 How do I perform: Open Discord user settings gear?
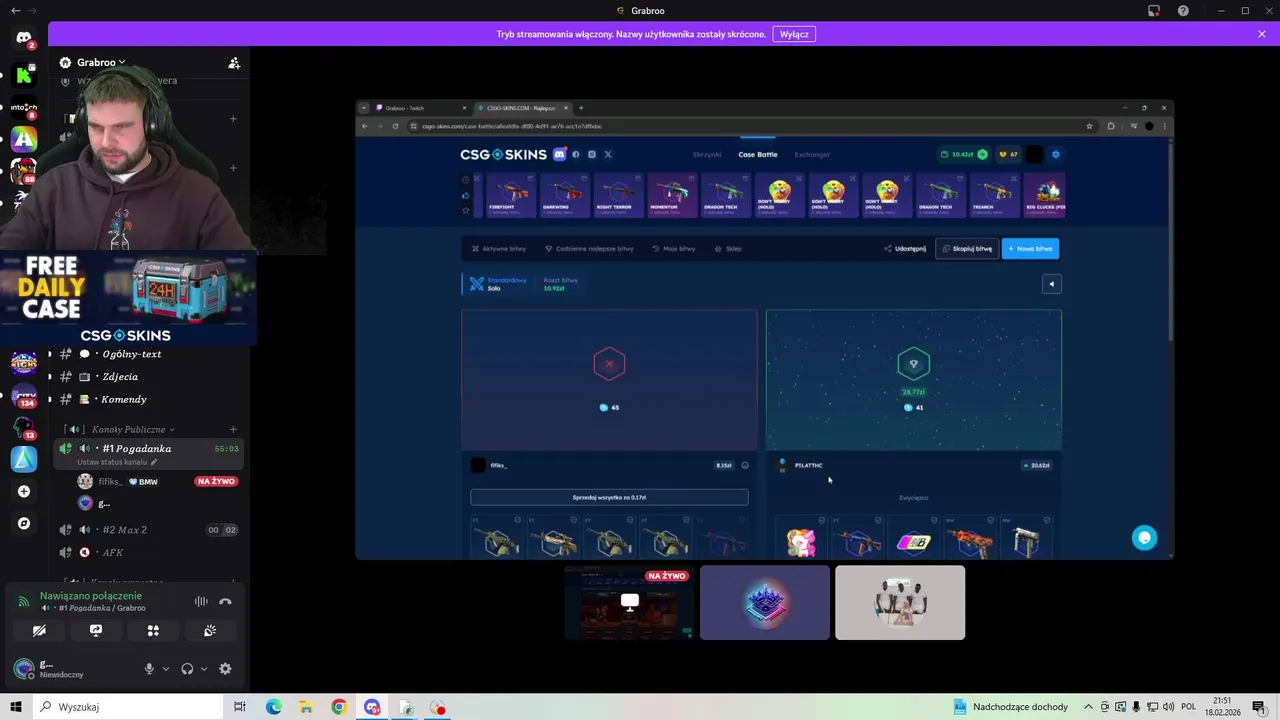coord(225,669)
